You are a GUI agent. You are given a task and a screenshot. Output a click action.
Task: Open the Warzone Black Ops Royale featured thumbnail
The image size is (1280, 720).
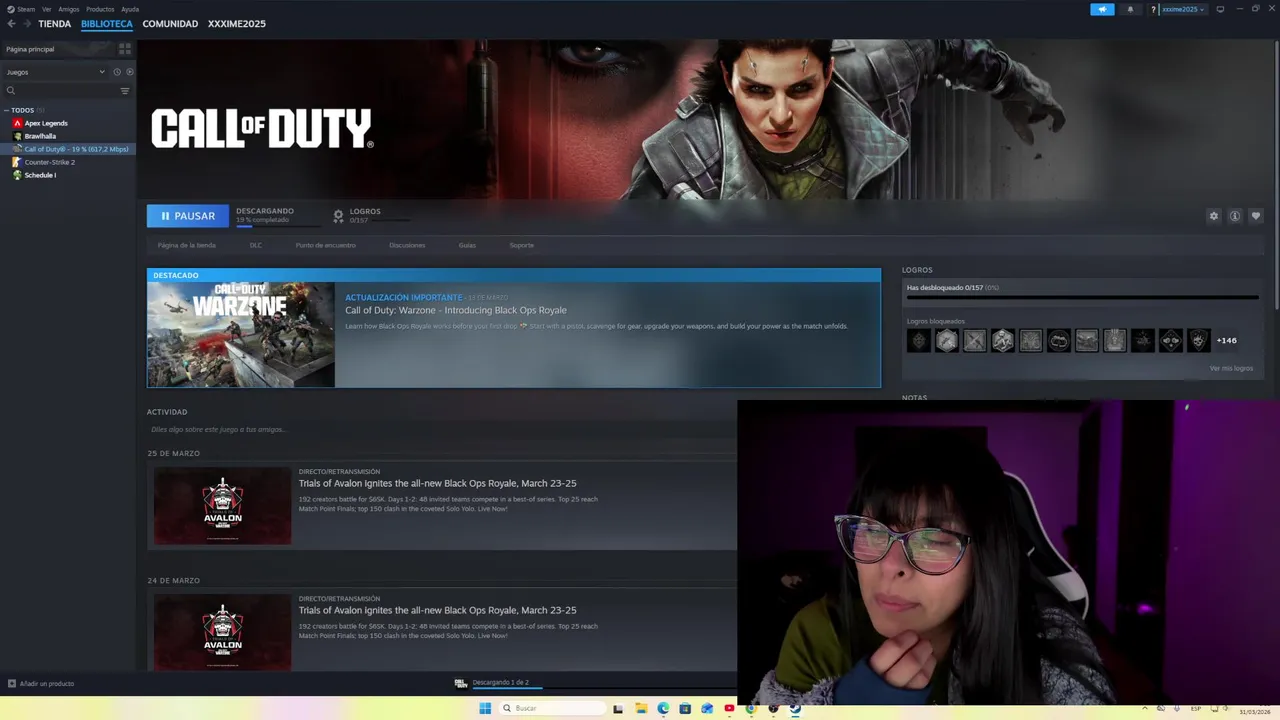(241, 334)
